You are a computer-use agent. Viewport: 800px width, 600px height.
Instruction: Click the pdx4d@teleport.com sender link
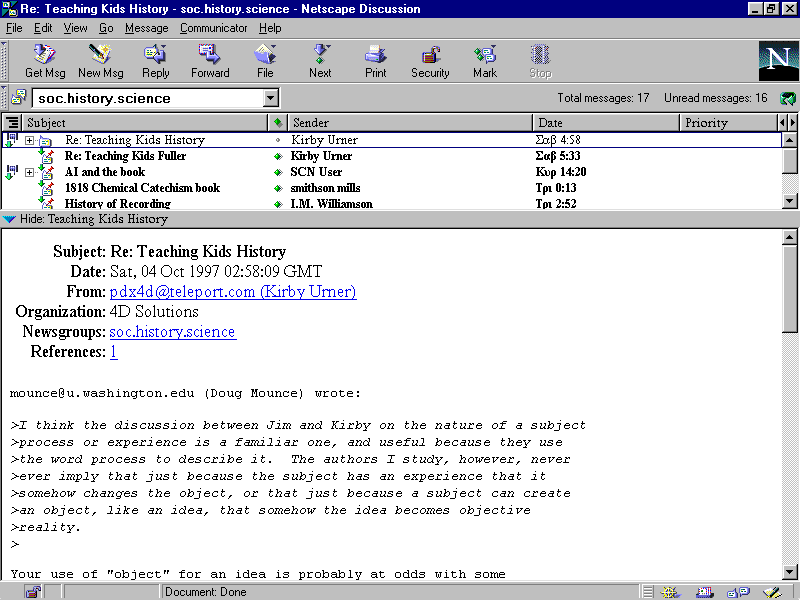click(x=233, y=291)
